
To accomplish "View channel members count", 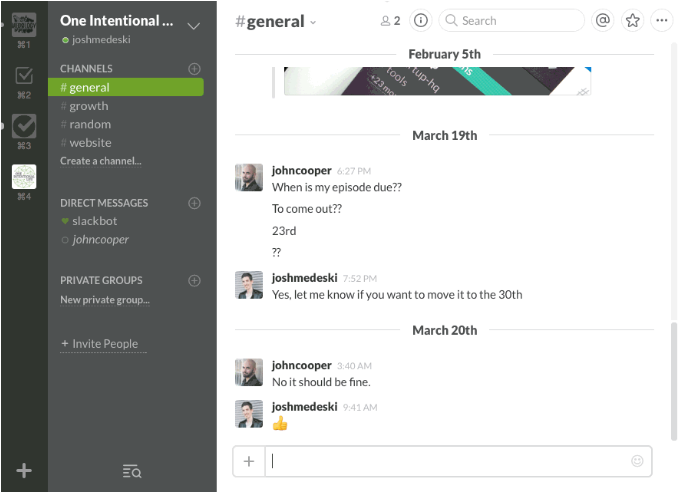I will pyautogui.click(x=390, y=20).
